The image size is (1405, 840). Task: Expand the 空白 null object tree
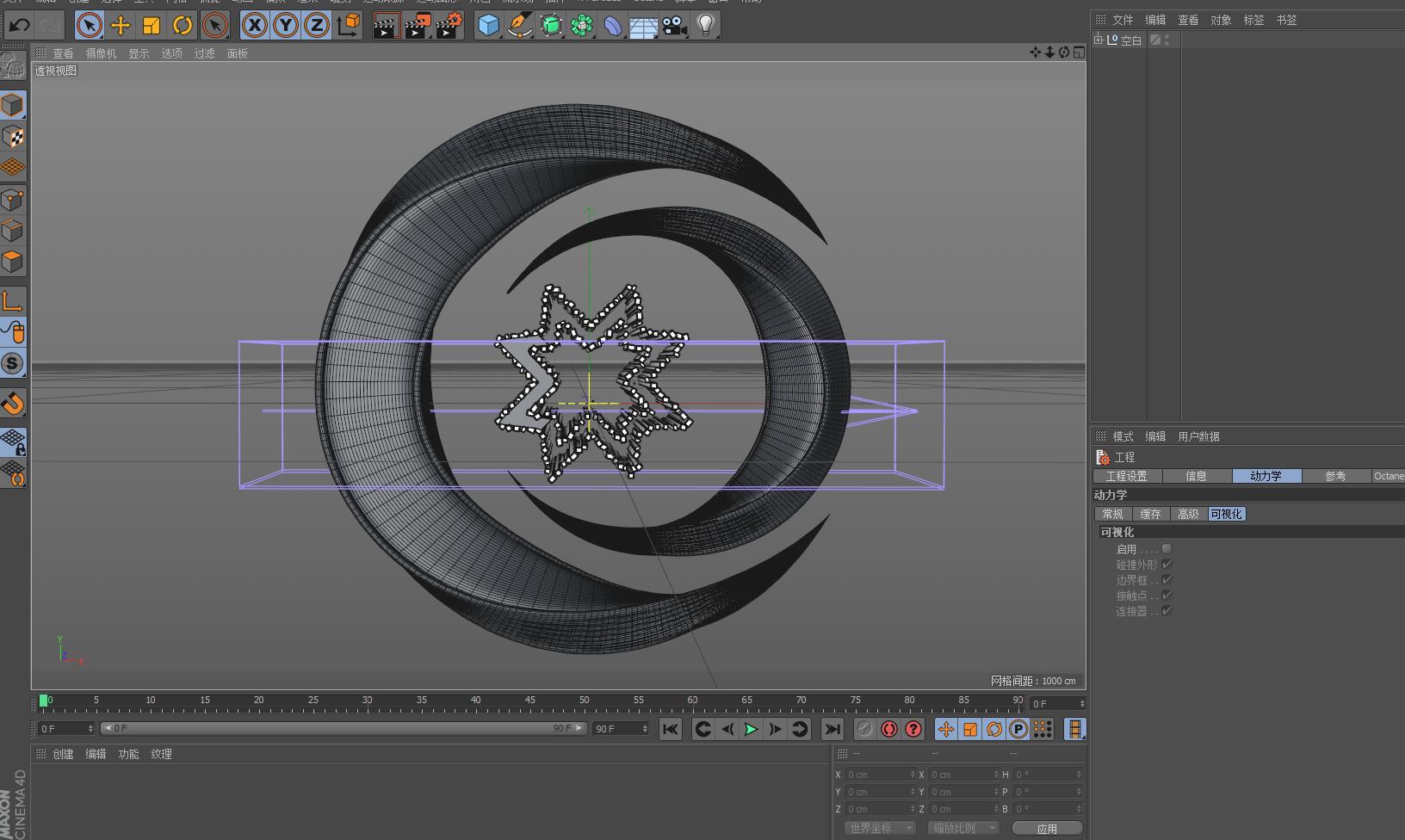[1099, 40]
